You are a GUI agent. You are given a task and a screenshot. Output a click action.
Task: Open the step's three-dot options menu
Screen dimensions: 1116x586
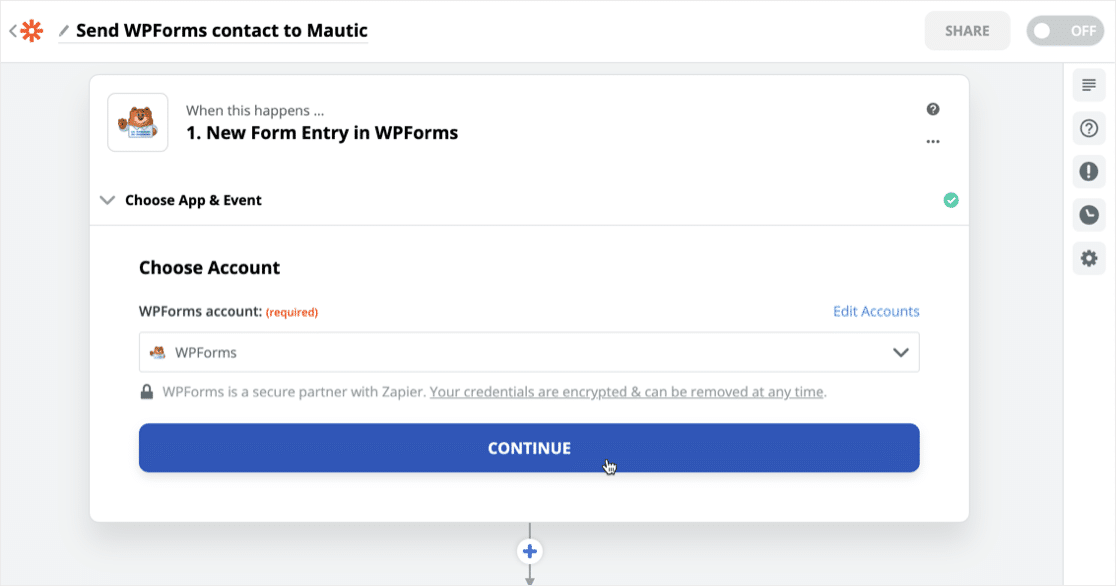pos(933,142)
